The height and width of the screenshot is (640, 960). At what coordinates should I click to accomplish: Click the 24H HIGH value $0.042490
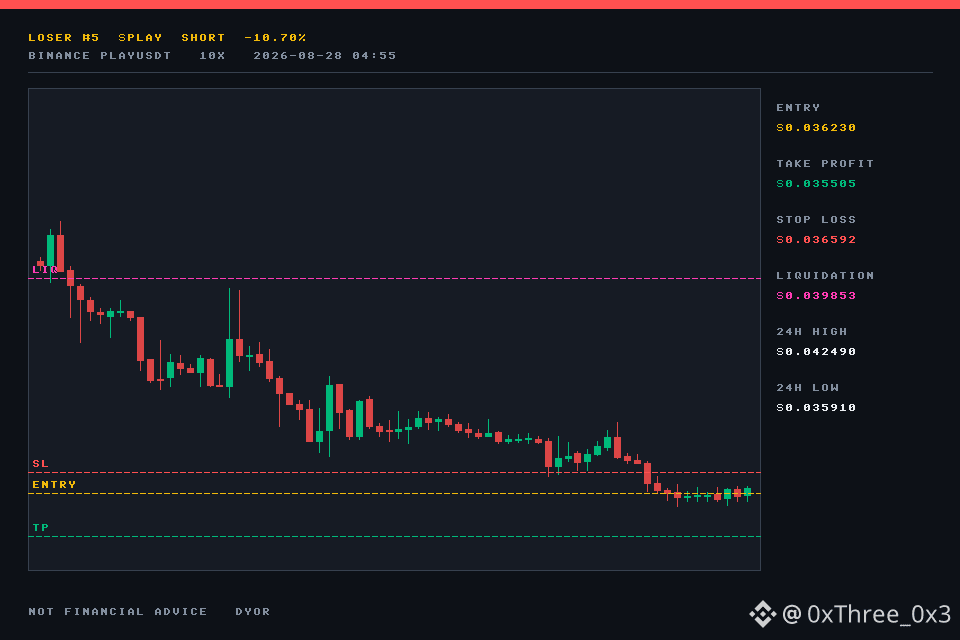click(816, 352)
